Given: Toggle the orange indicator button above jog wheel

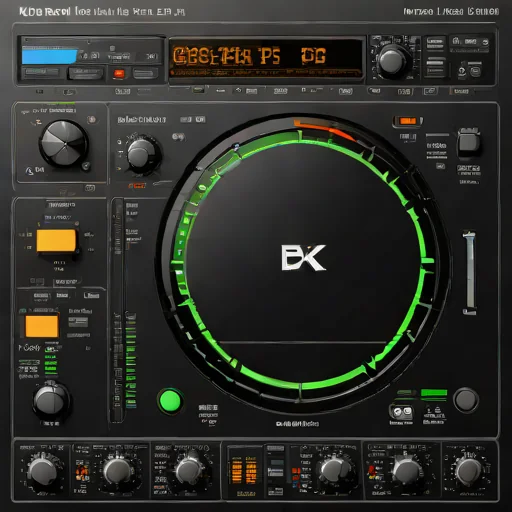Looking at the screenshot, I should pos(407,121).
